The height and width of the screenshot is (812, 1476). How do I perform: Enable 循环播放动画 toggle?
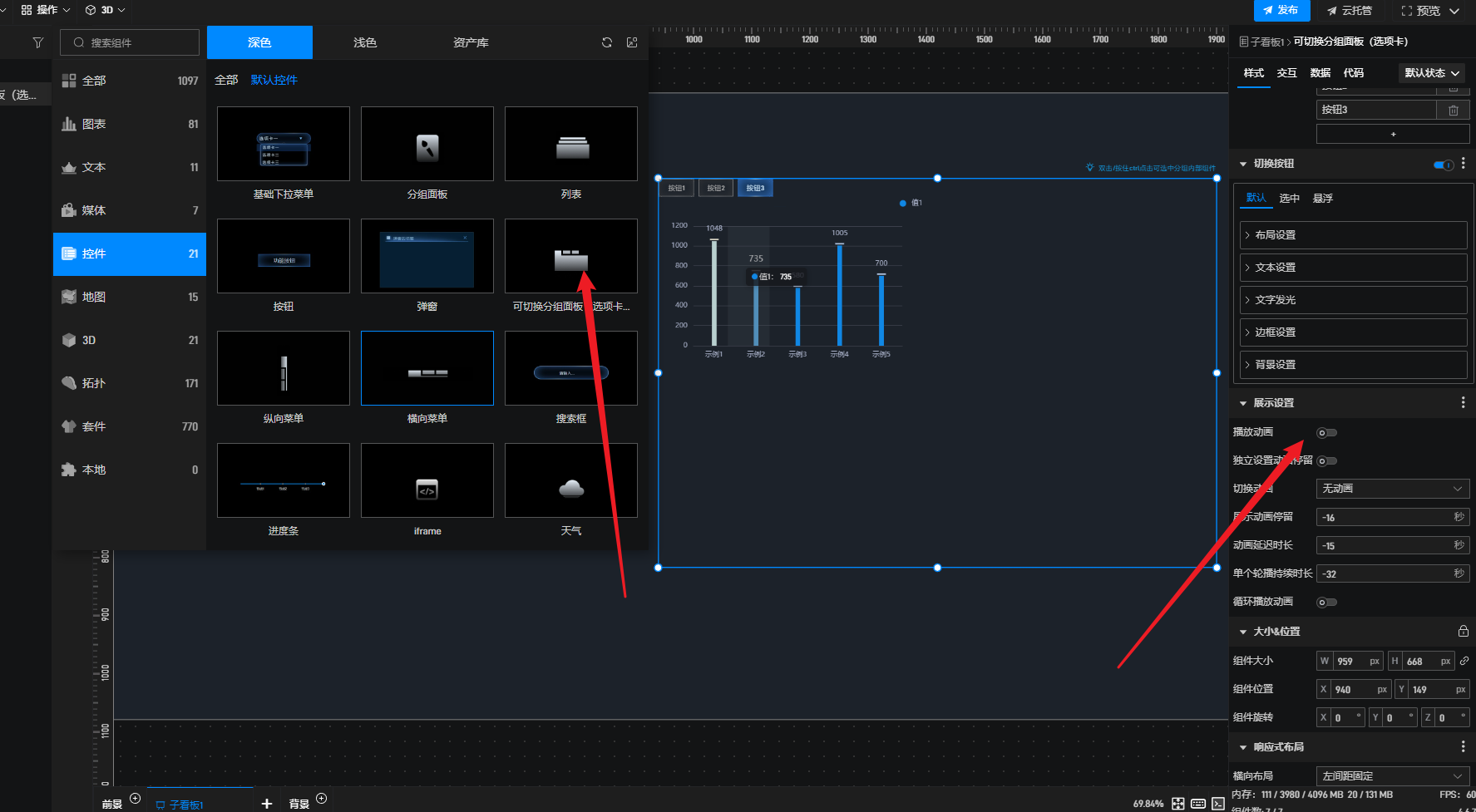tap(1326, 603)
